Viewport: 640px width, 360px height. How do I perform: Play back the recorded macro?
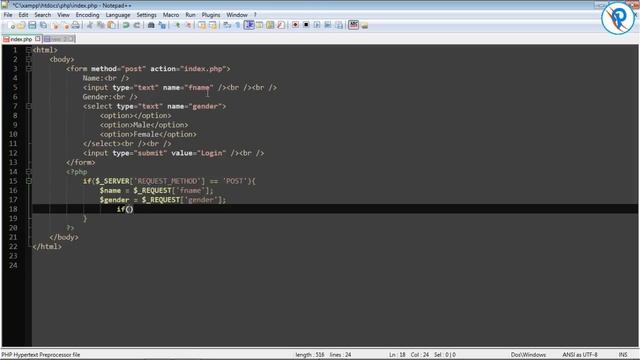click(317, 25)
